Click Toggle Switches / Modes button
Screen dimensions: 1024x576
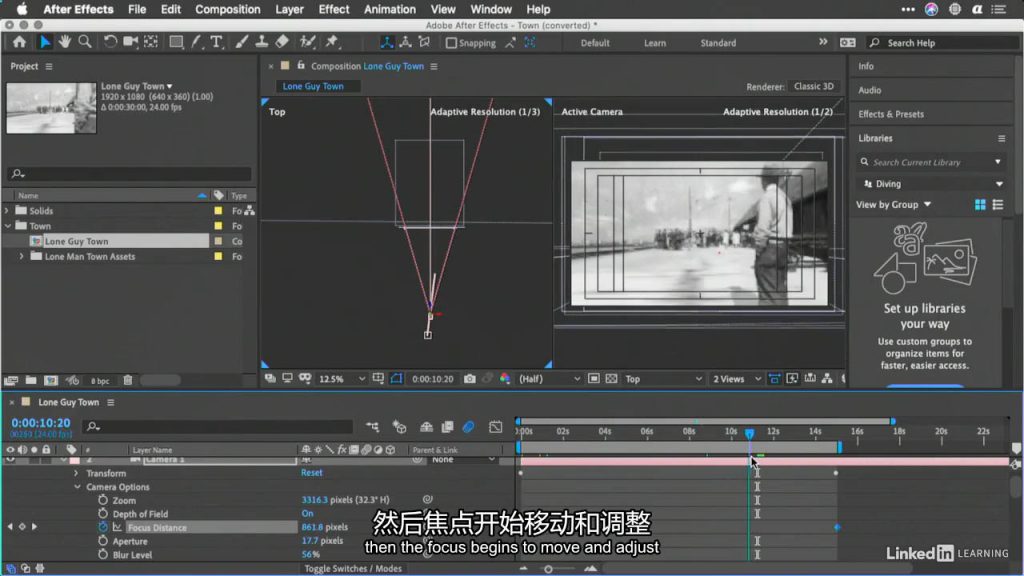point(353,568)
